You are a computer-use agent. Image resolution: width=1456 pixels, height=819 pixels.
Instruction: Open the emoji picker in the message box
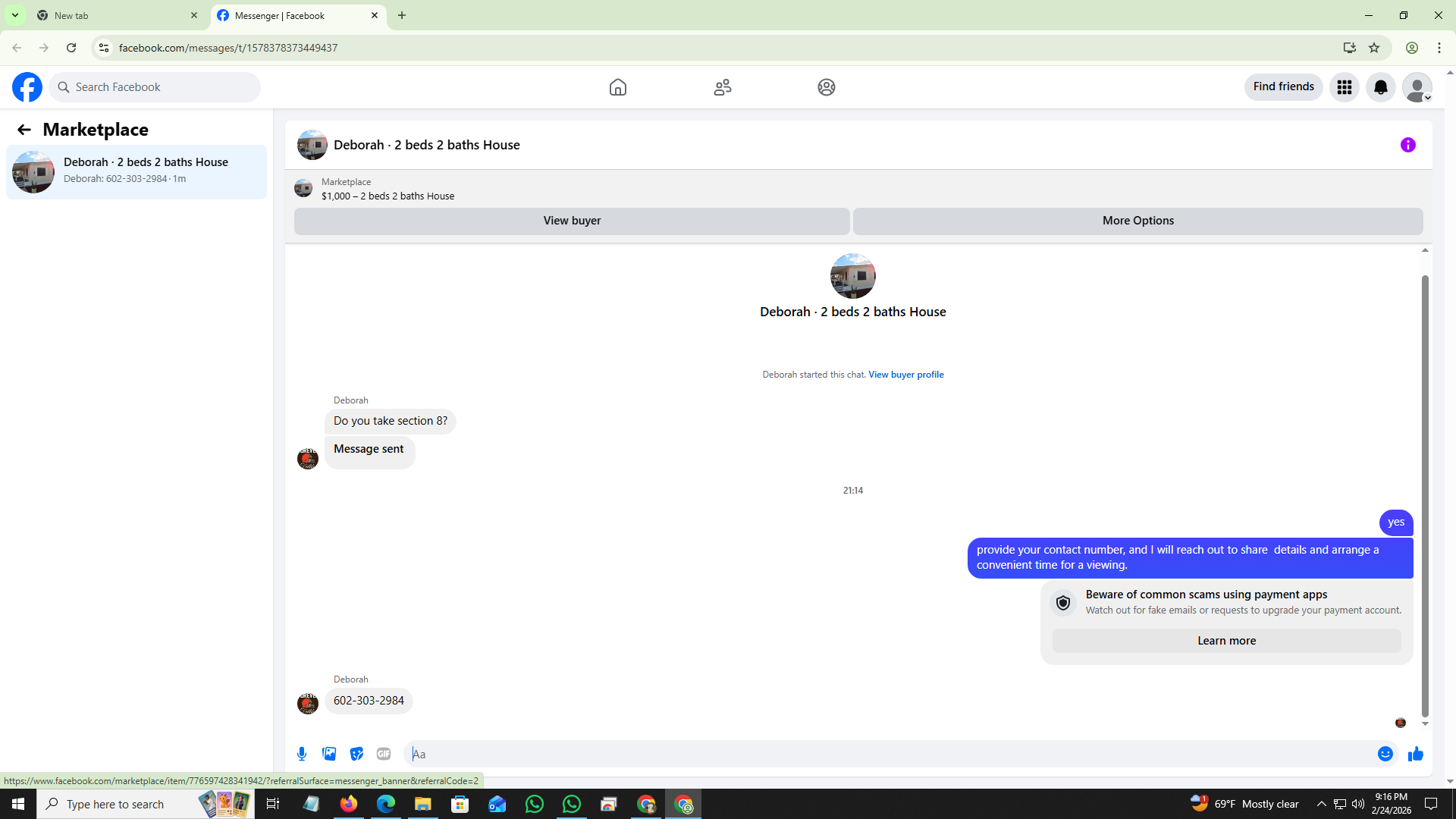(x=1385, y=754)
